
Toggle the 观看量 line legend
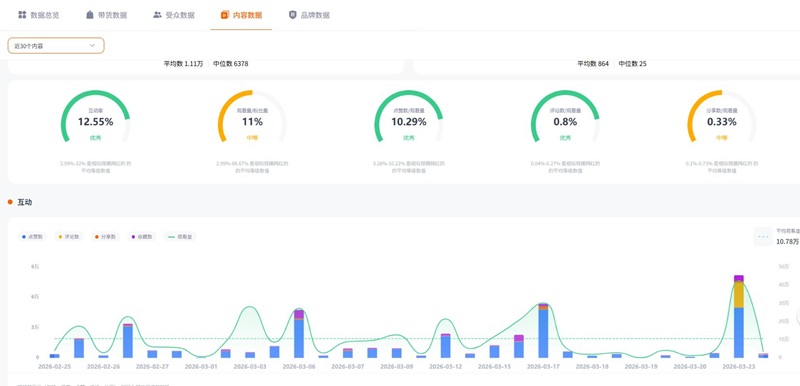(x=180, y=237)
